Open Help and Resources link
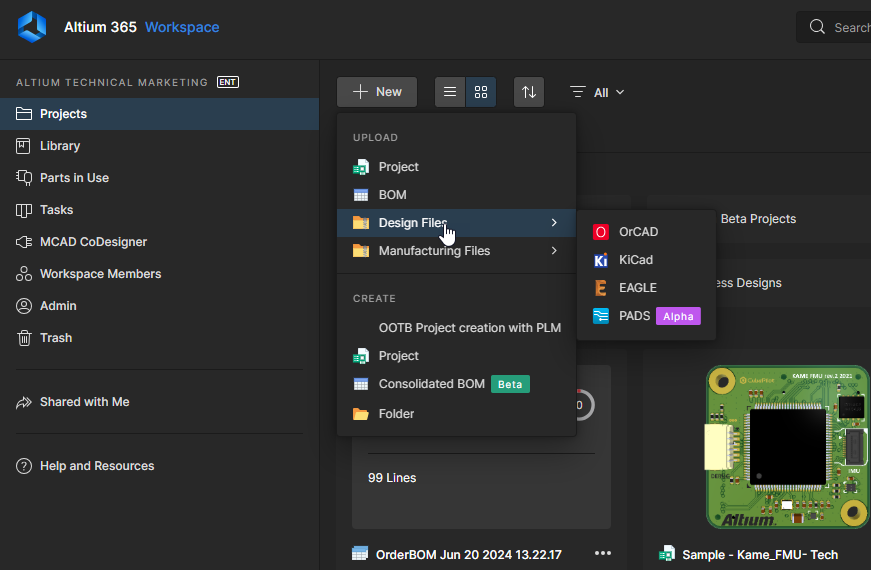This screenshot has height=570, width=871. point(96,466)
